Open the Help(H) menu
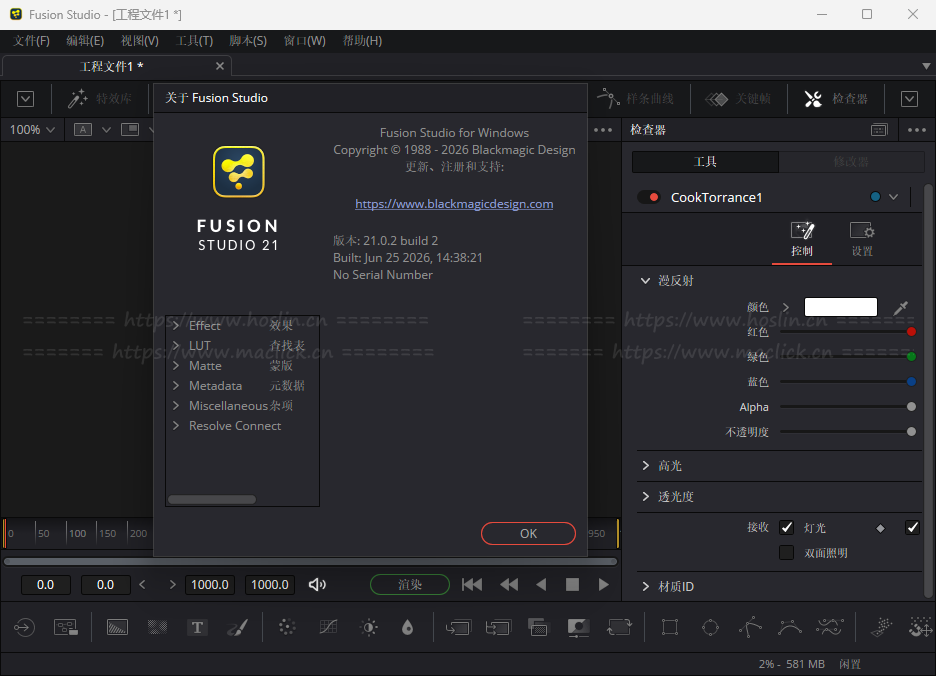This screenshot has height=676, width=936. click(x=362, y=41)
